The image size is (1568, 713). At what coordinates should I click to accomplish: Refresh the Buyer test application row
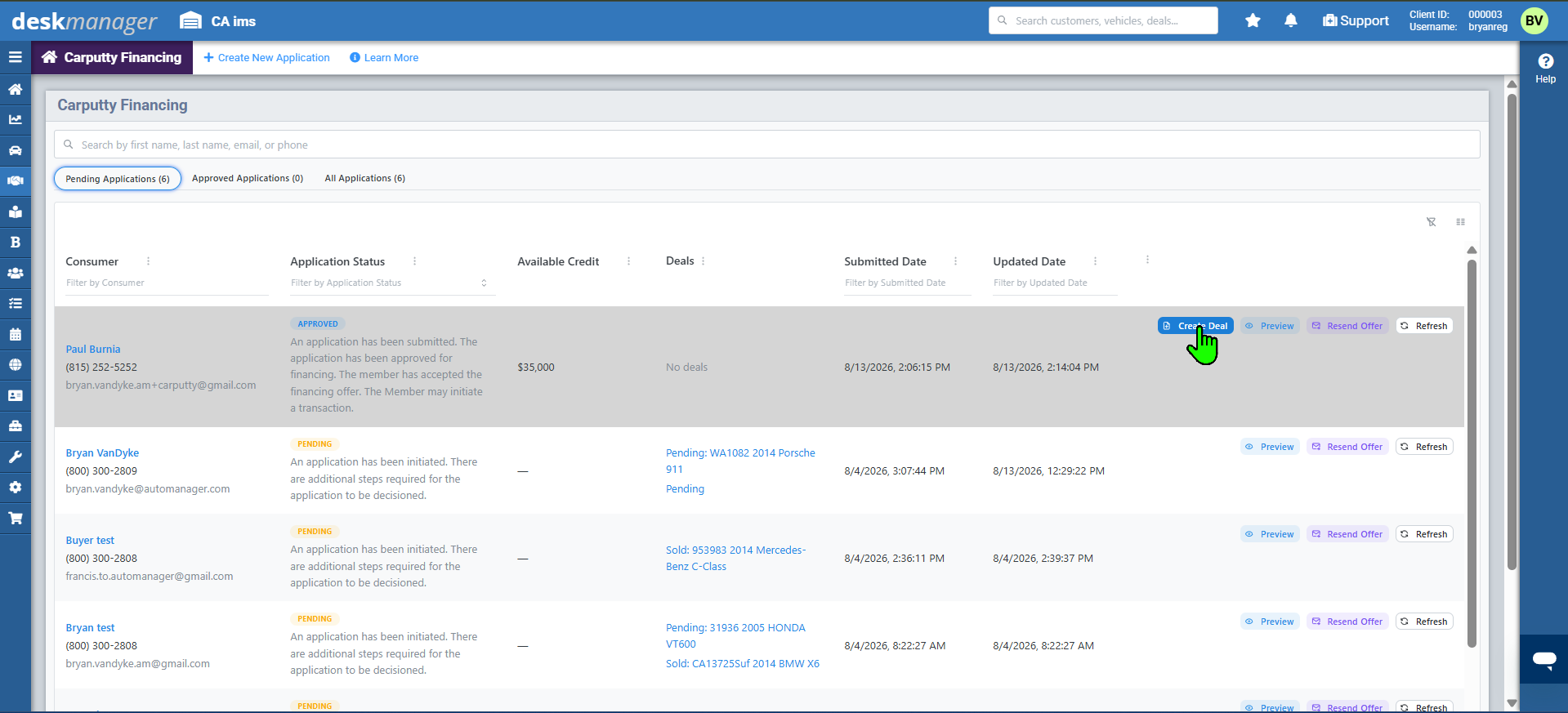coord(1424,534)
